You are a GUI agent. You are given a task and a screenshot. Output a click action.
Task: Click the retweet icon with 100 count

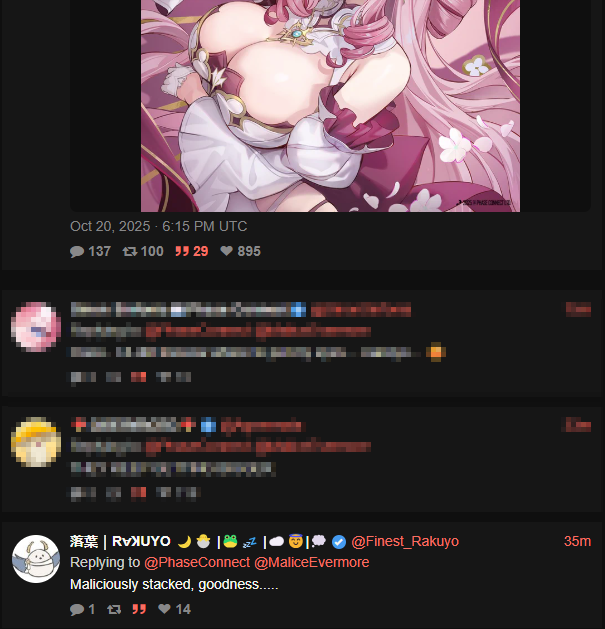pyautogui.click(x=130, y=252)
